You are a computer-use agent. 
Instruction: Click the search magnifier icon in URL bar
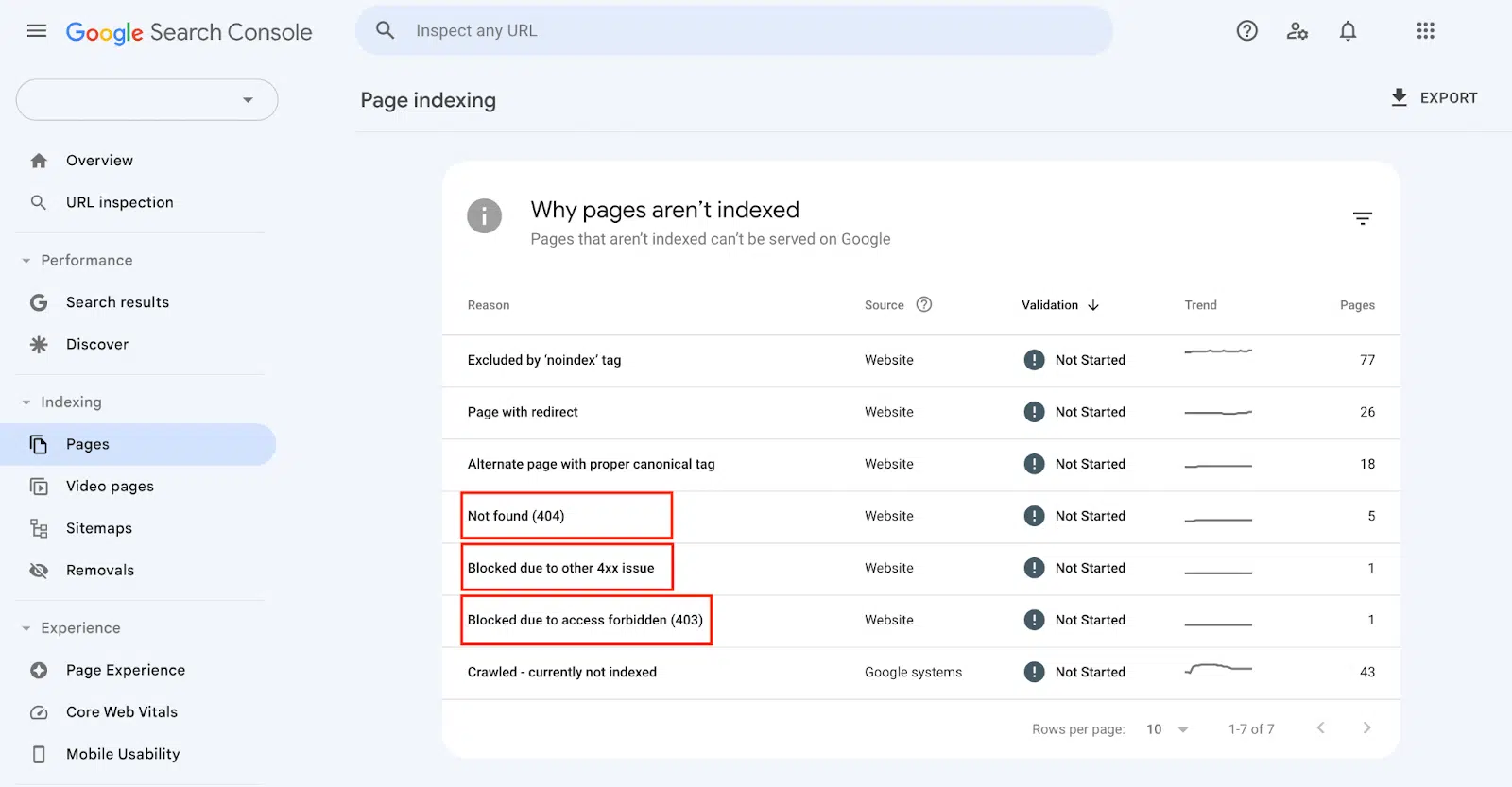coord(385,30)
